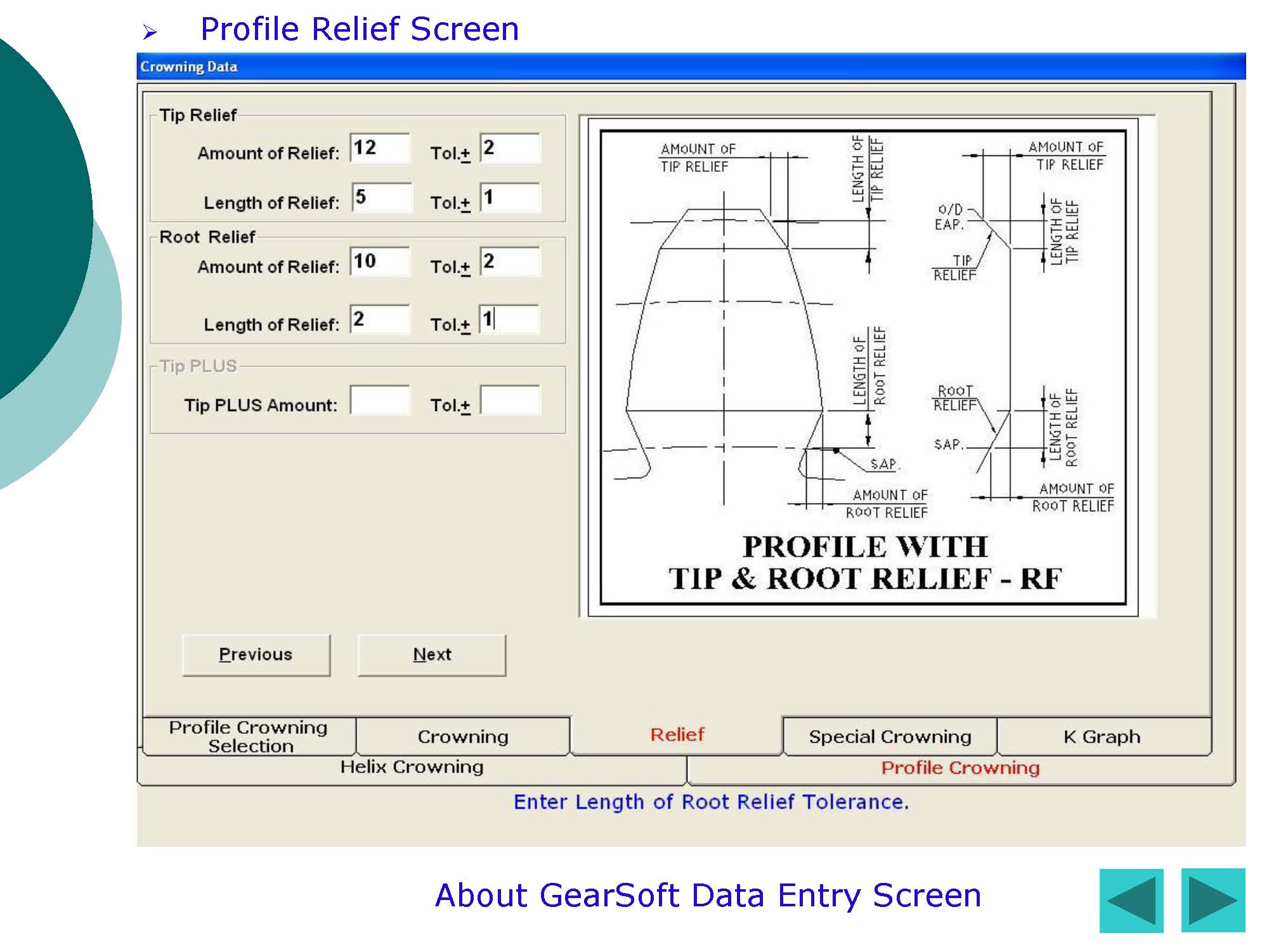1269x952 pixels.
Task: Open the Helix Crowning tab
Action: [412, 769]
